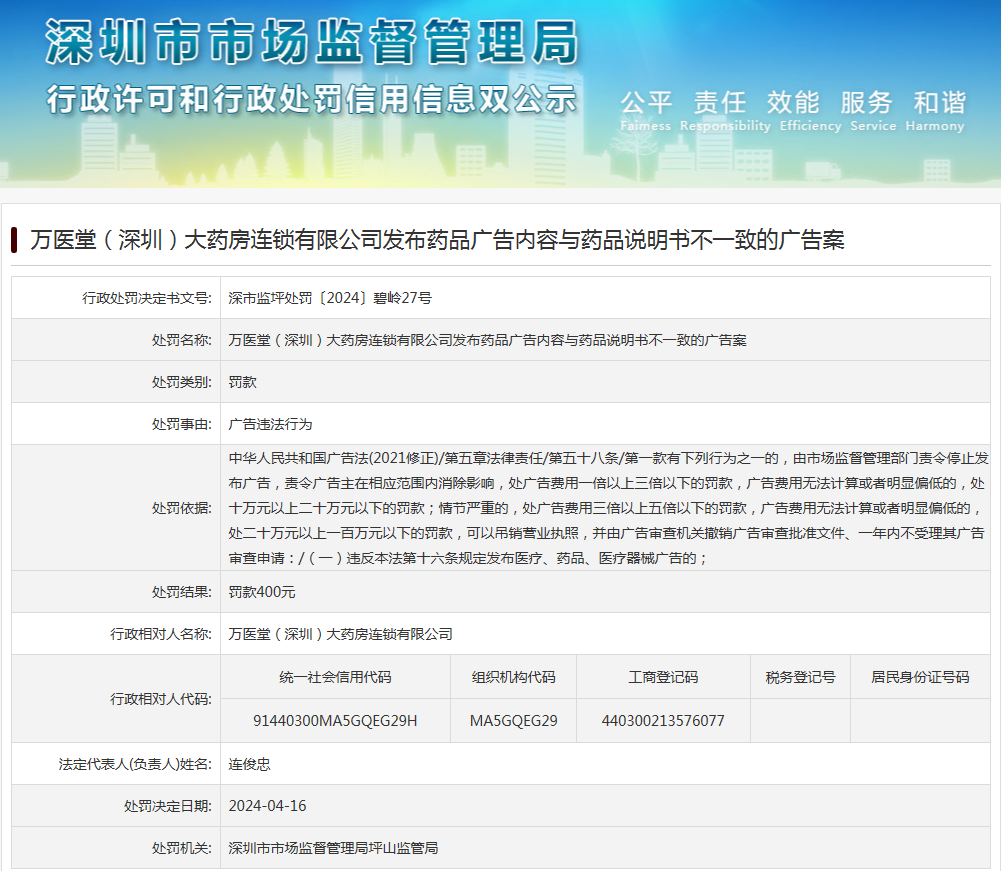
Task: Click the 责任 Responsibility slogan word
Action: tap(725, 110)
